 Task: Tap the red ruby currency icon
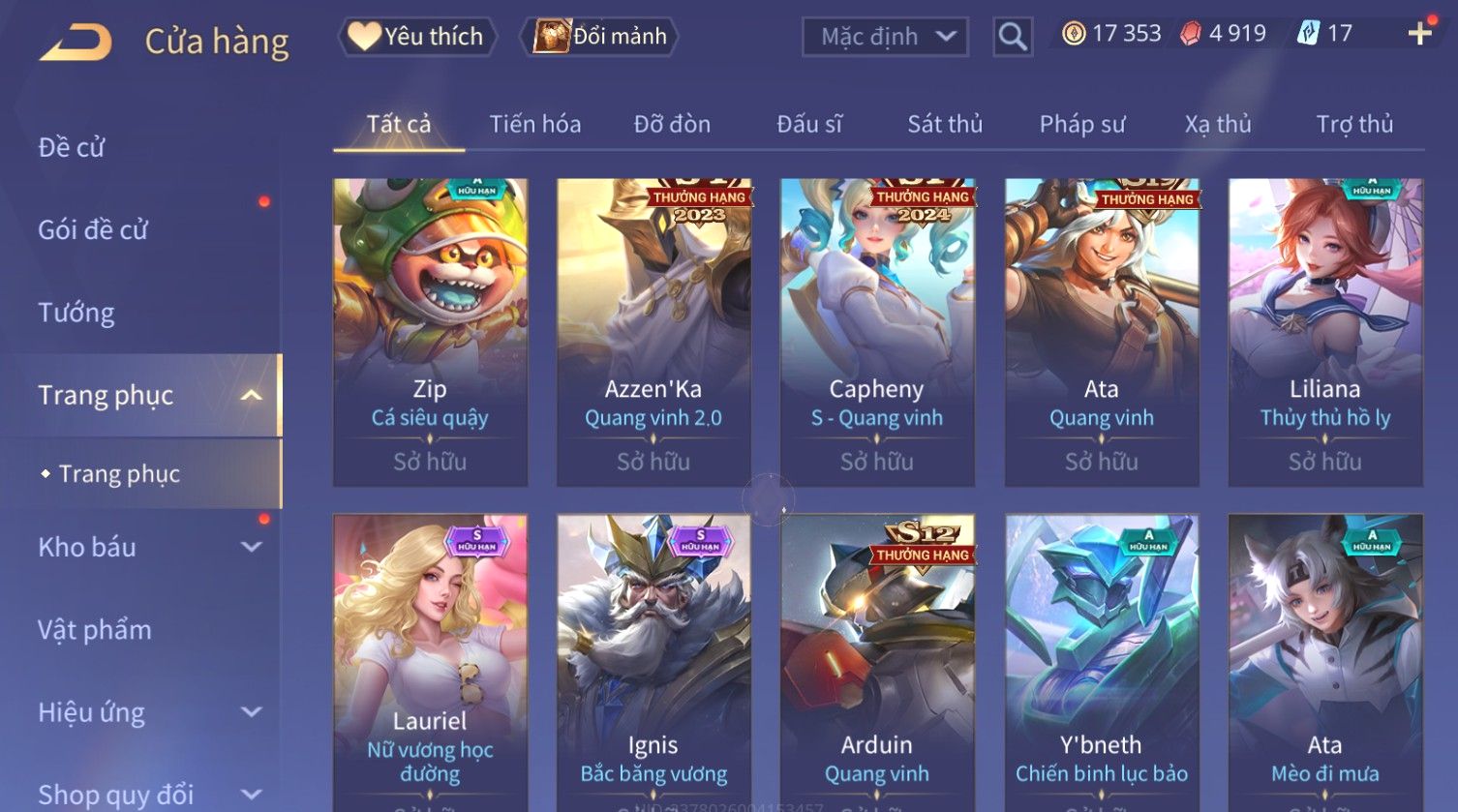pyautogui.click(x=1191, y=34)
